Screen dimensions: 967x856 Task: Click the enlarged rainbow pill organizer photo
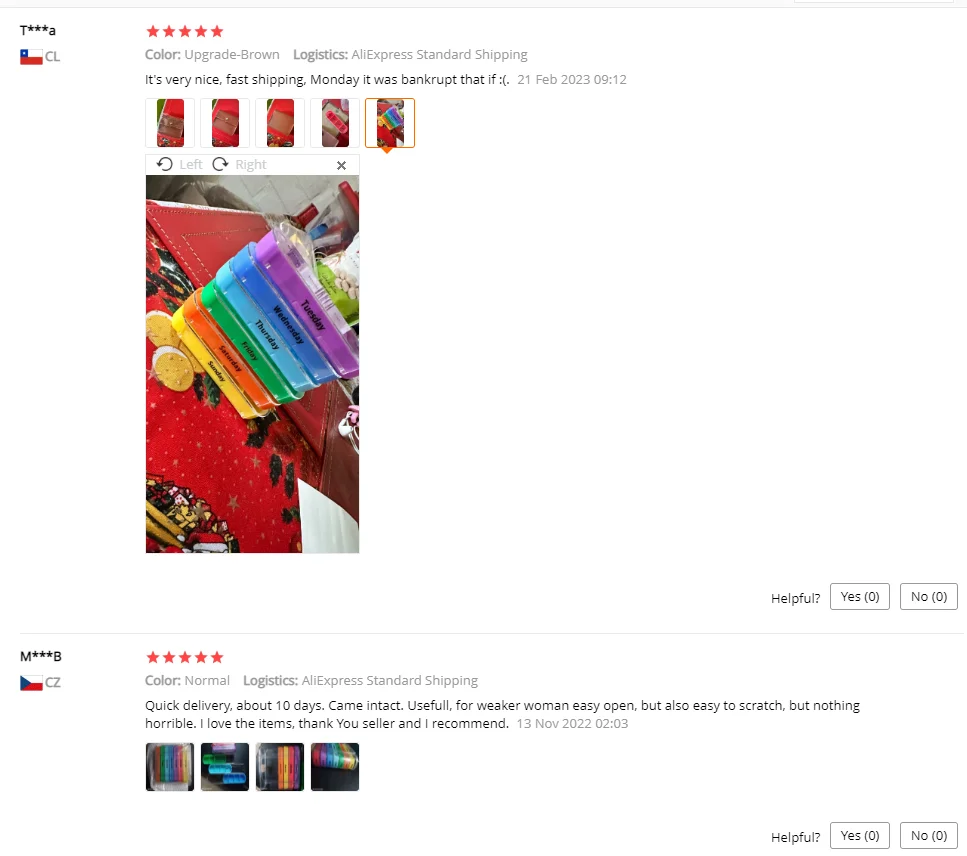tap(252, 364)
